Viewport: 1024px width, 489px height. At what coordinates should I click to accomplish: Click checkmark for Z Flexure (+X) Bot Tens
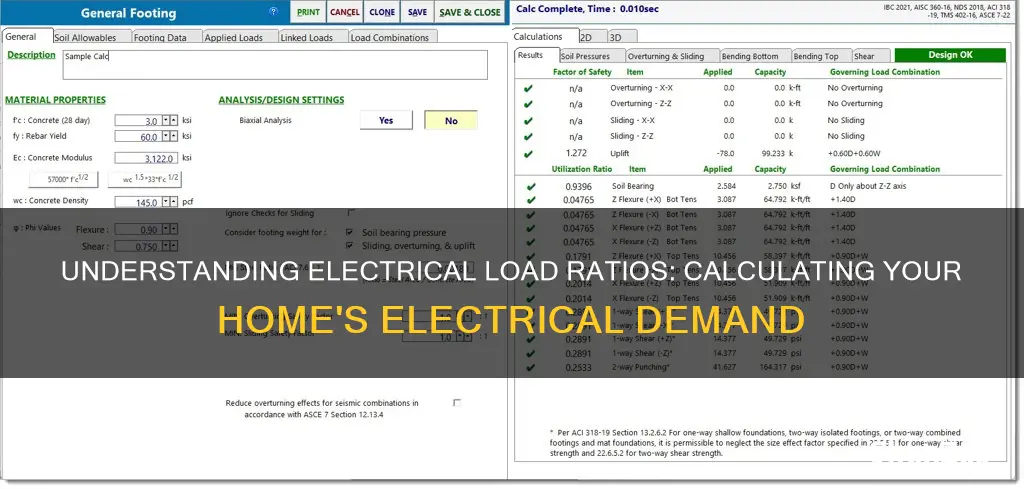pos(531,200)
